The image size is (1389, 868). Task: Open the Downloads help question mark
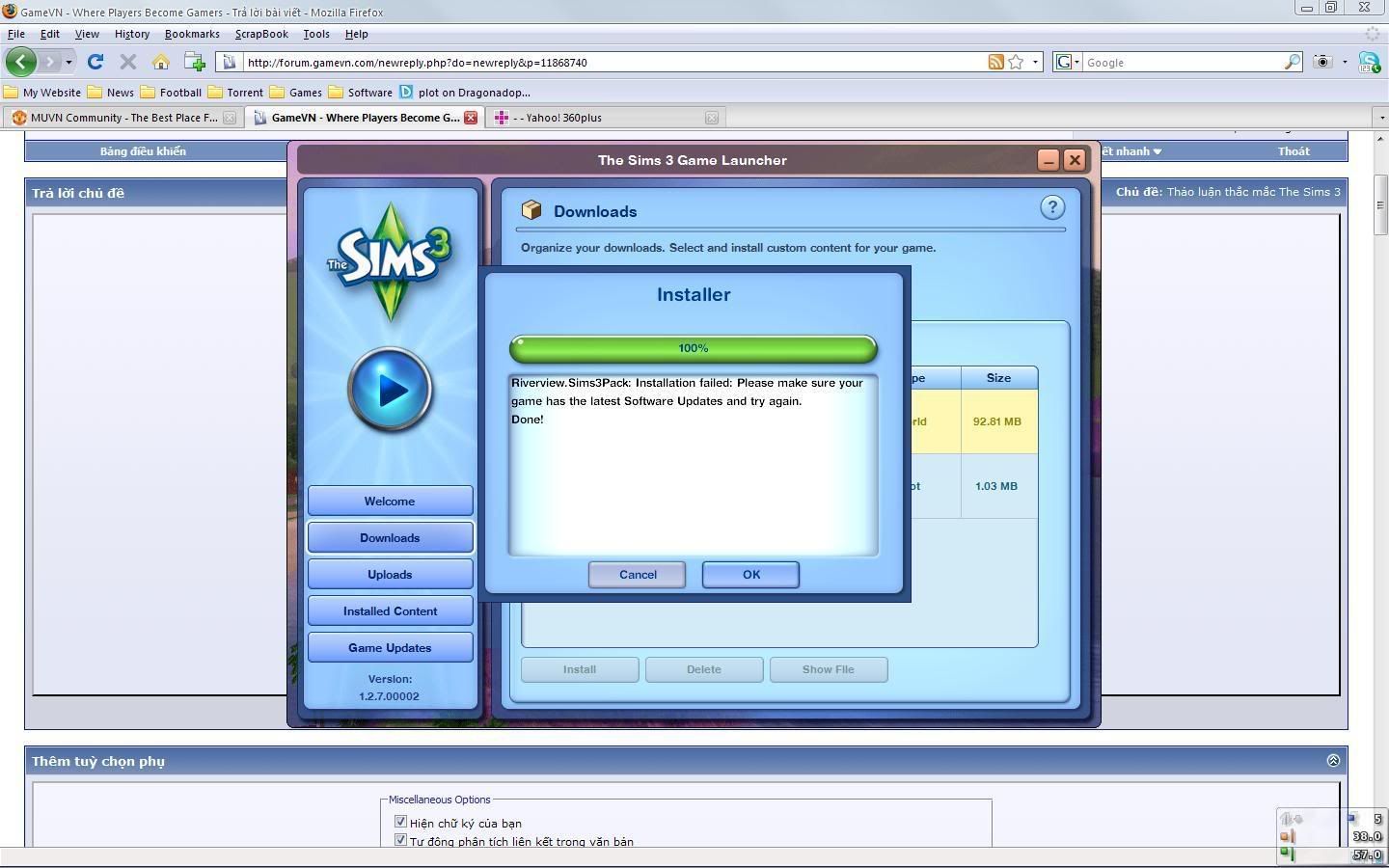(x=1052, y=207)
